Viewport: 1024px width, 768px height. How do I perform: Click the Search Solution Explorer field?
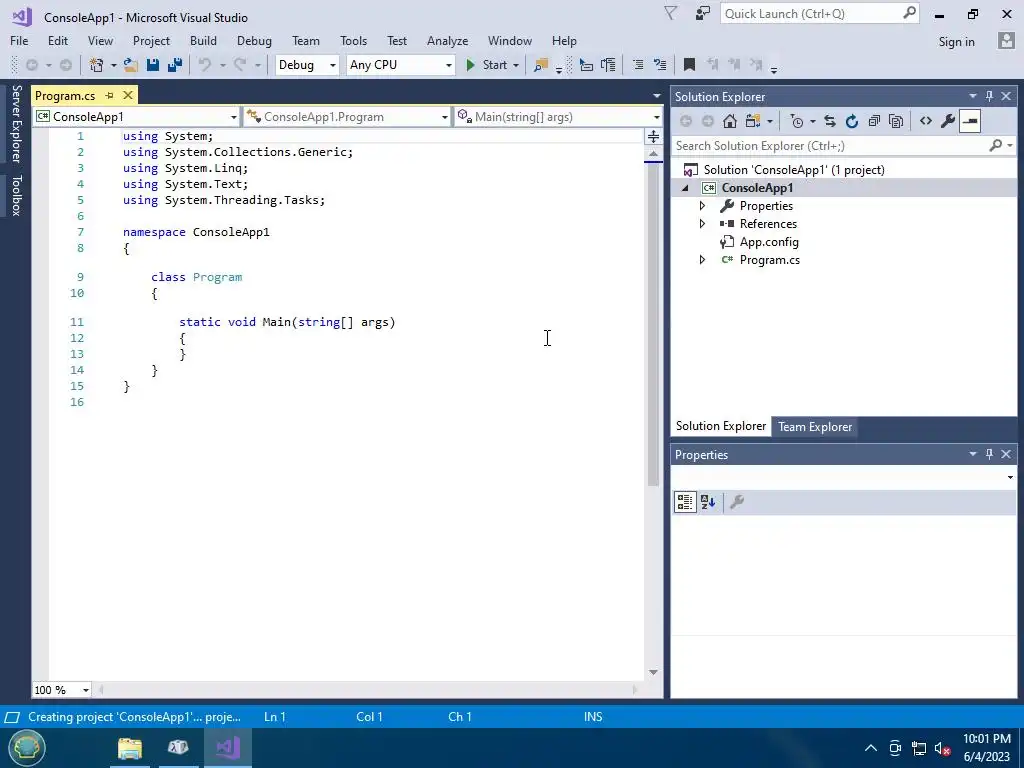831,146
